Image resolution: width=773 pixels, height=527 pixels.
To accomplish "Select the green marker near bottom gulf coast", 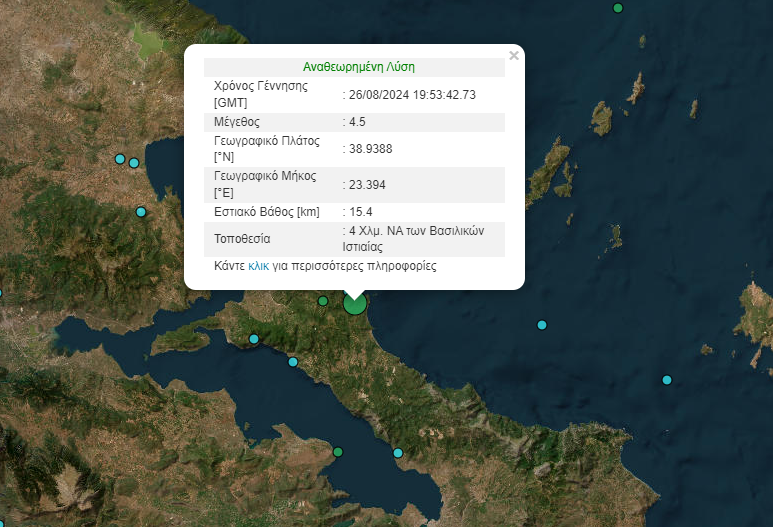I will 338,452.
